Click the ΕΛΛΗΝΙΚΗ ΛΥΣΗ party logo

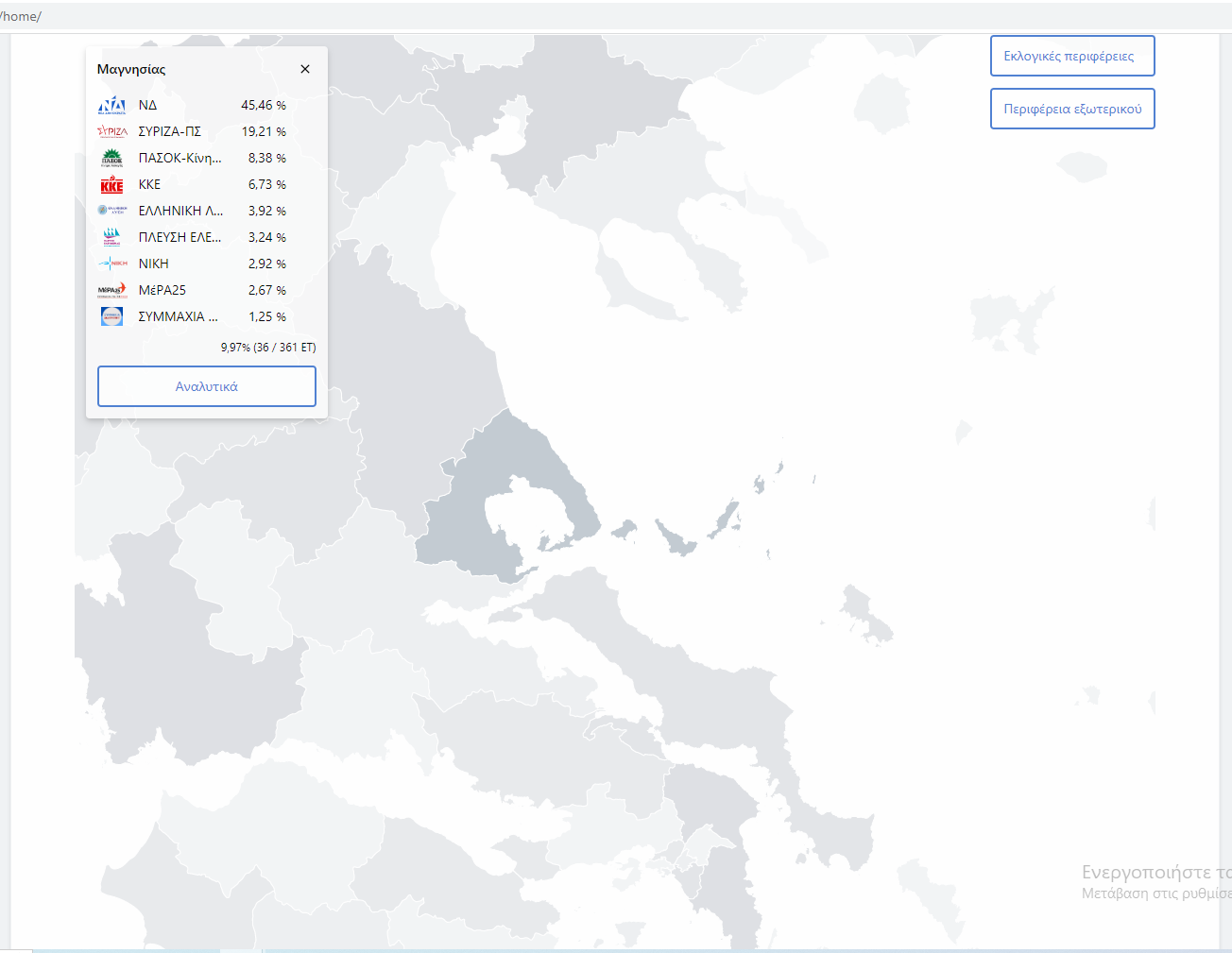(x=111, y=211)
